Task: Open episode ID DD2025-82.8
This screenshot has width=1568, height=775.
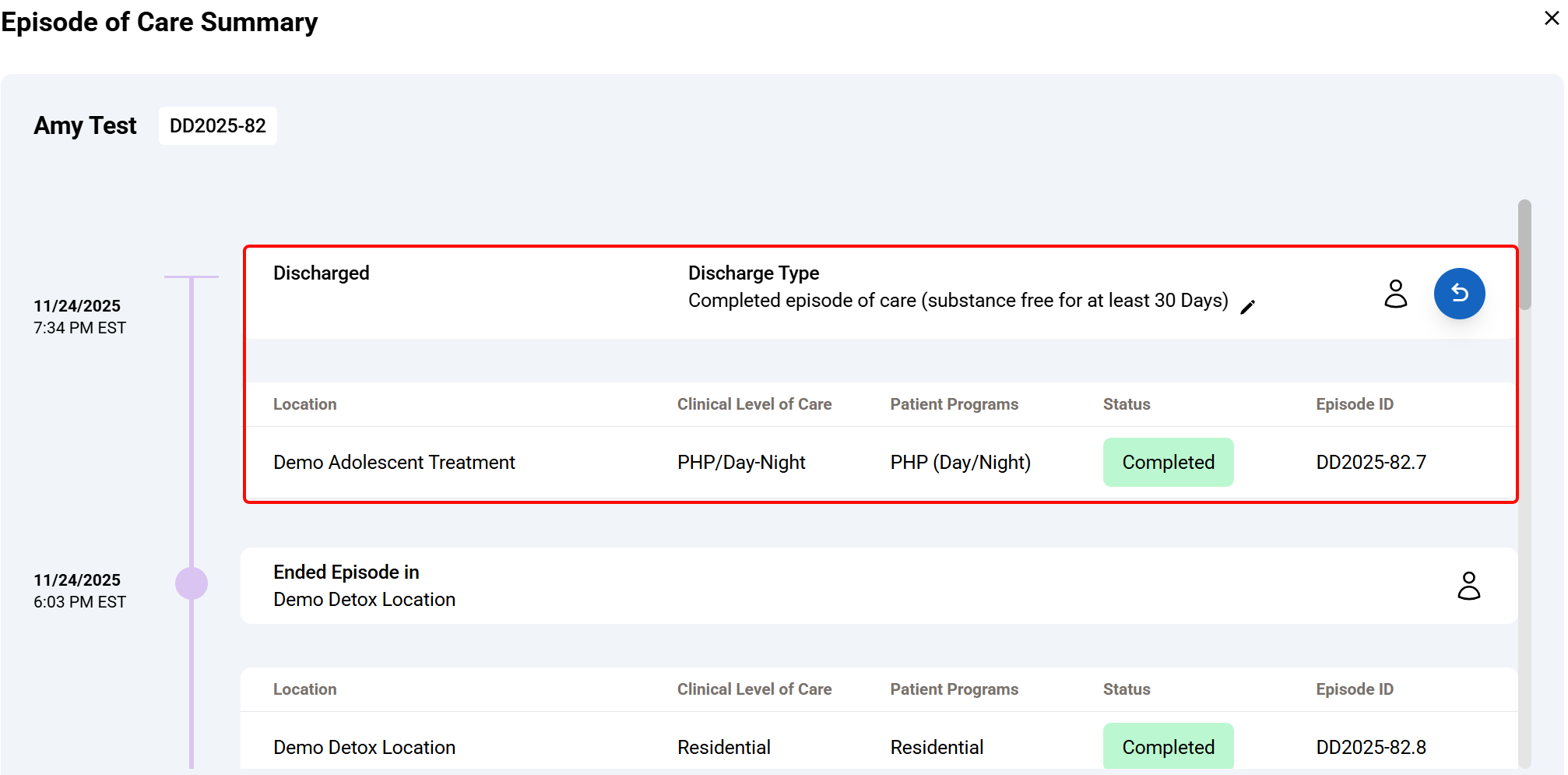Action: (x=1371, y=747)
